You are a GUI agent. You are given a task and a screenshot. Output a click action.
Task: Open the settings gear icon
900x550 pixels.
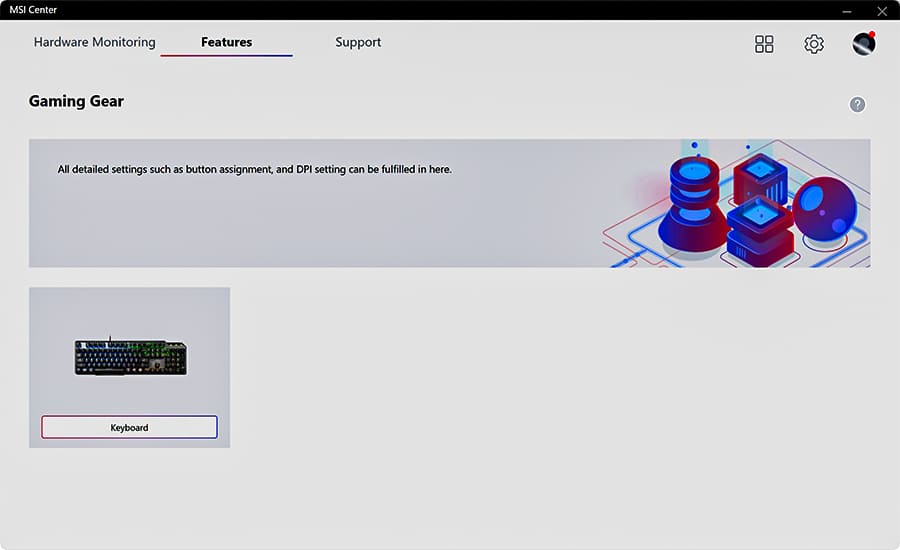[814, 44]
